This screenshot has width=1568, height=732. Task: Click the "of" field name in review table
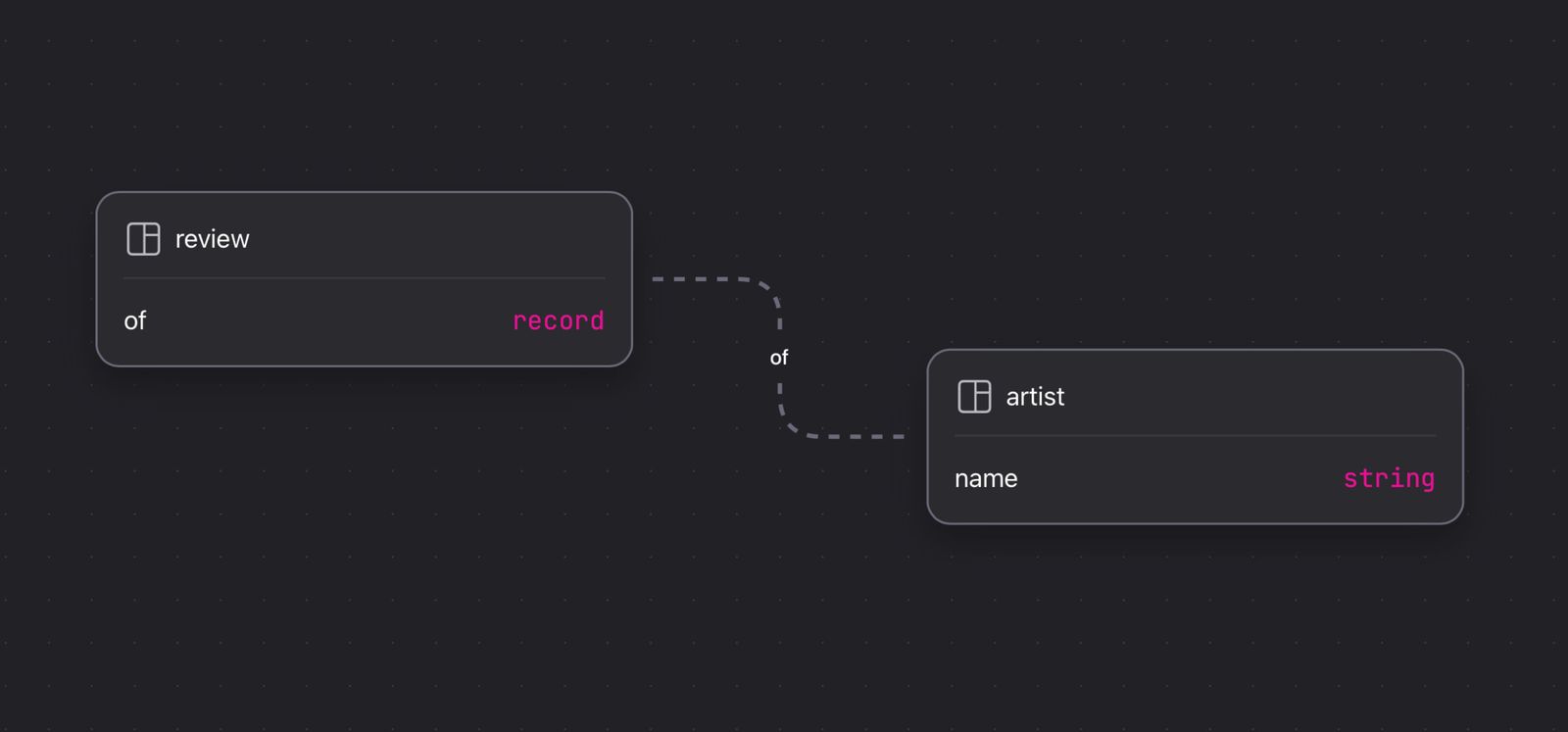(x=135, y=320)
